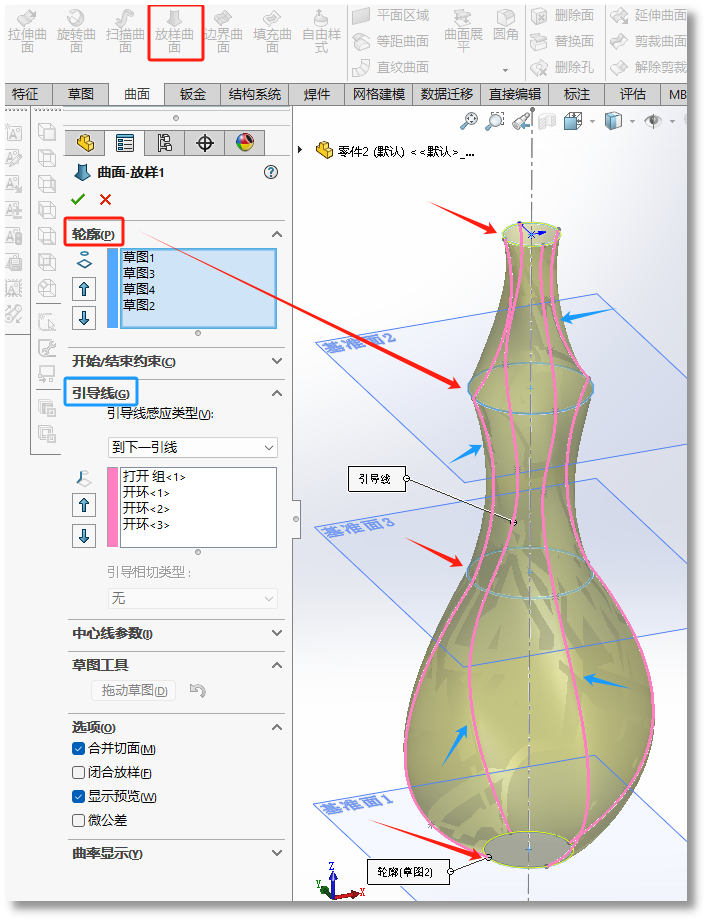Switch to the 评估 tab
Image resolution: width=707 pixels, height=921 pixels.
pos(632,94)
